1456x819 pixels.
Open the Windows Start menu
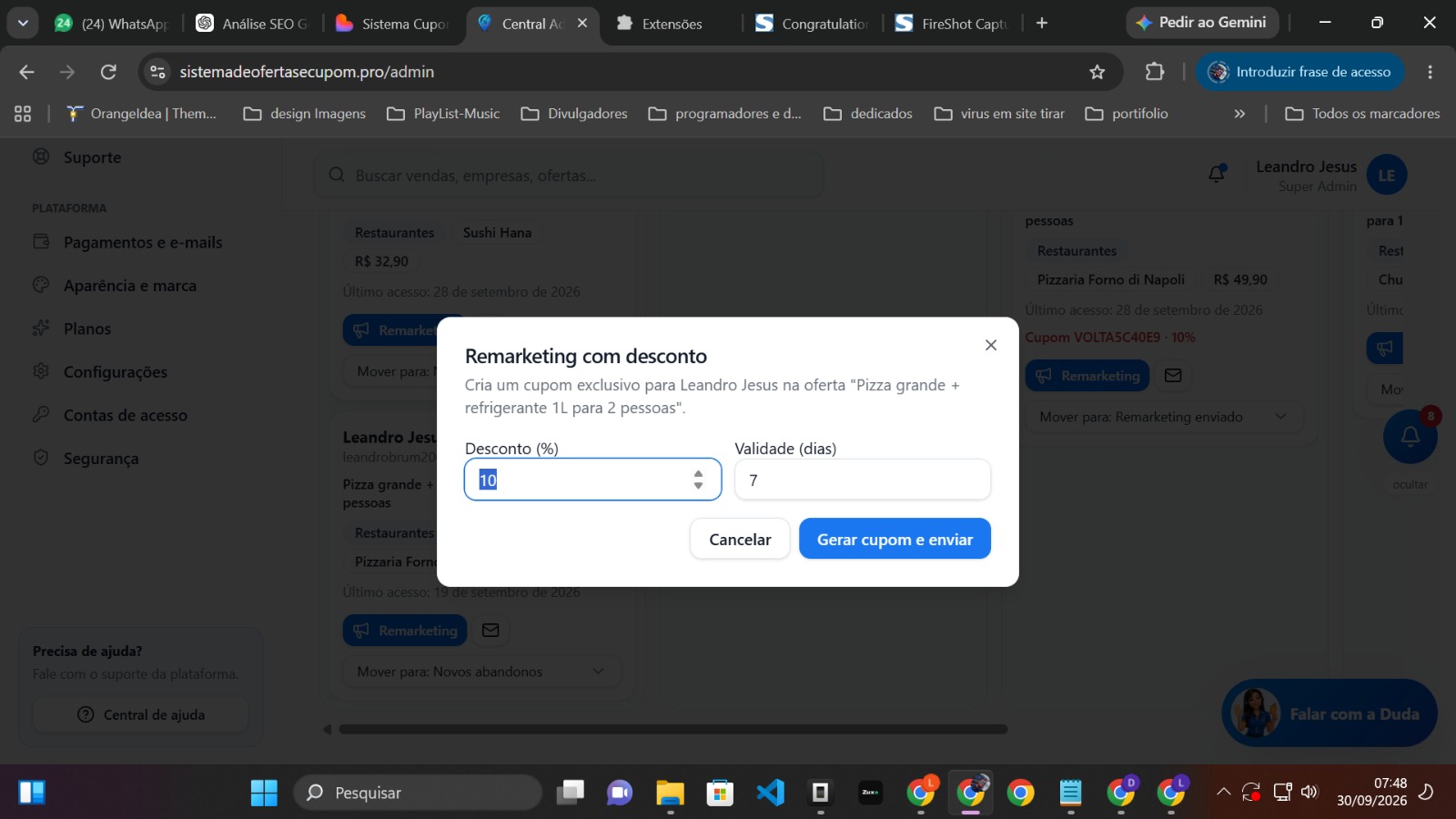pyautogui.click(x=264, y=793)
